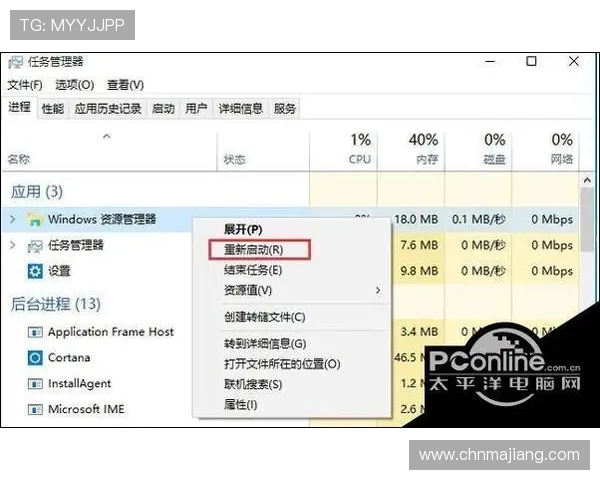Choose 展开(P) in context menu

(243, 230)
